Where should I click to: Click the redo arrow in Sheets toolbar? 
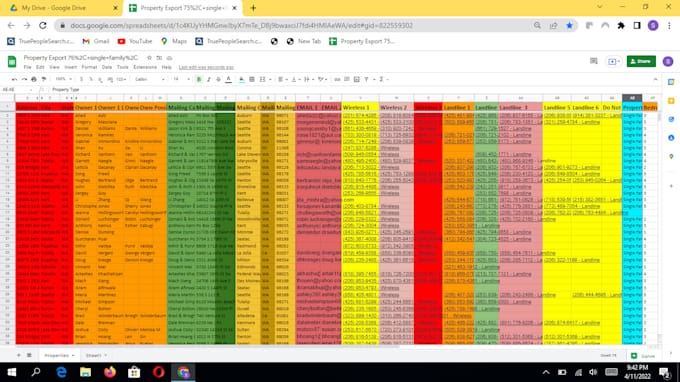[24, 79]
